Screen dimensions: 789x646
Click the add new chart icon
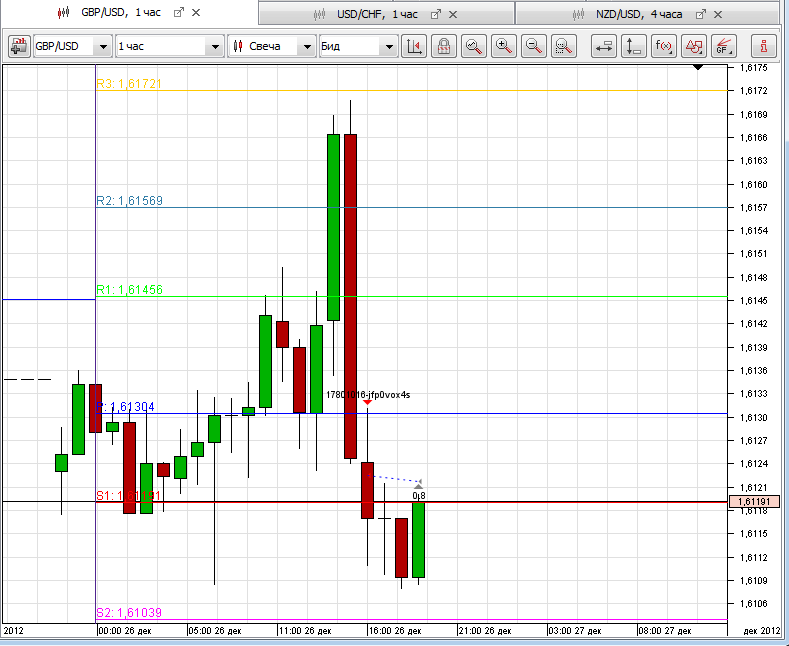pyautogui.click(x=19, y=46)
